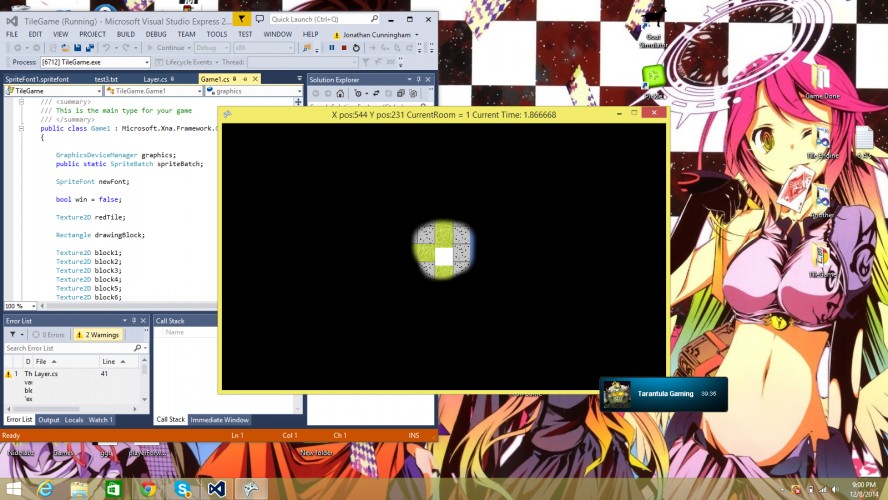Open the graphics member dropdown
The height and width of the screenshot is (500, 888).
[299, 91]
